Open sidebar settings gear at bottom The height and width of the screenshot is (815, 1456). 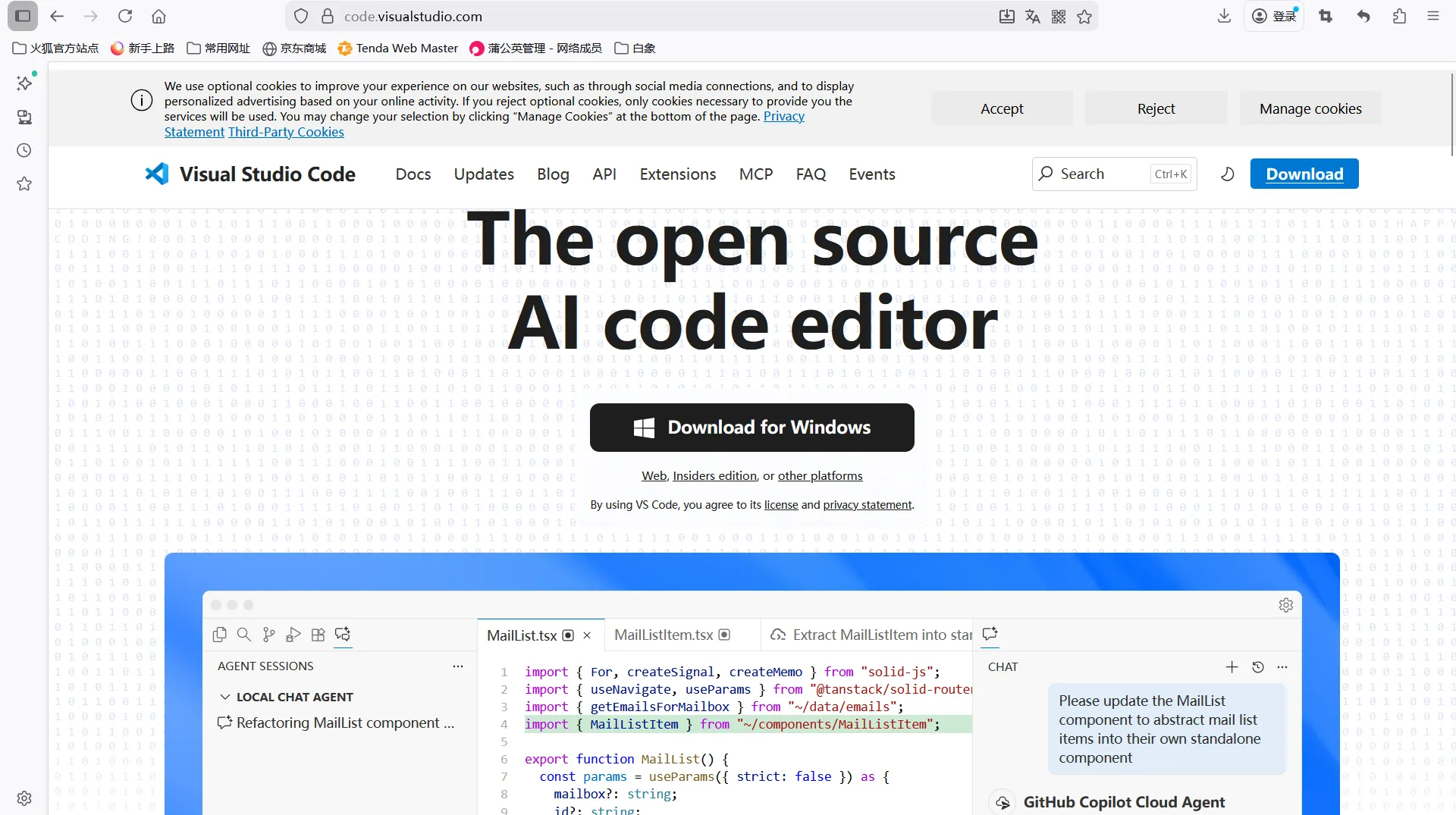[x=24, y=798]
